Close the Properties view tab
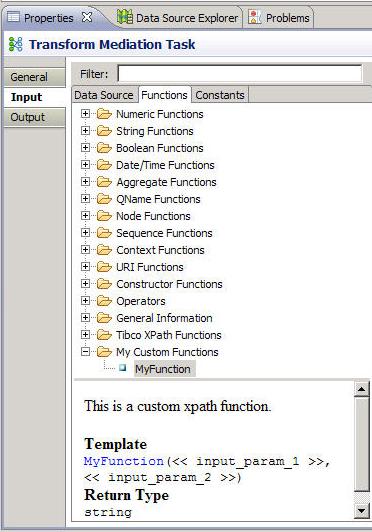 coord(87,17)
